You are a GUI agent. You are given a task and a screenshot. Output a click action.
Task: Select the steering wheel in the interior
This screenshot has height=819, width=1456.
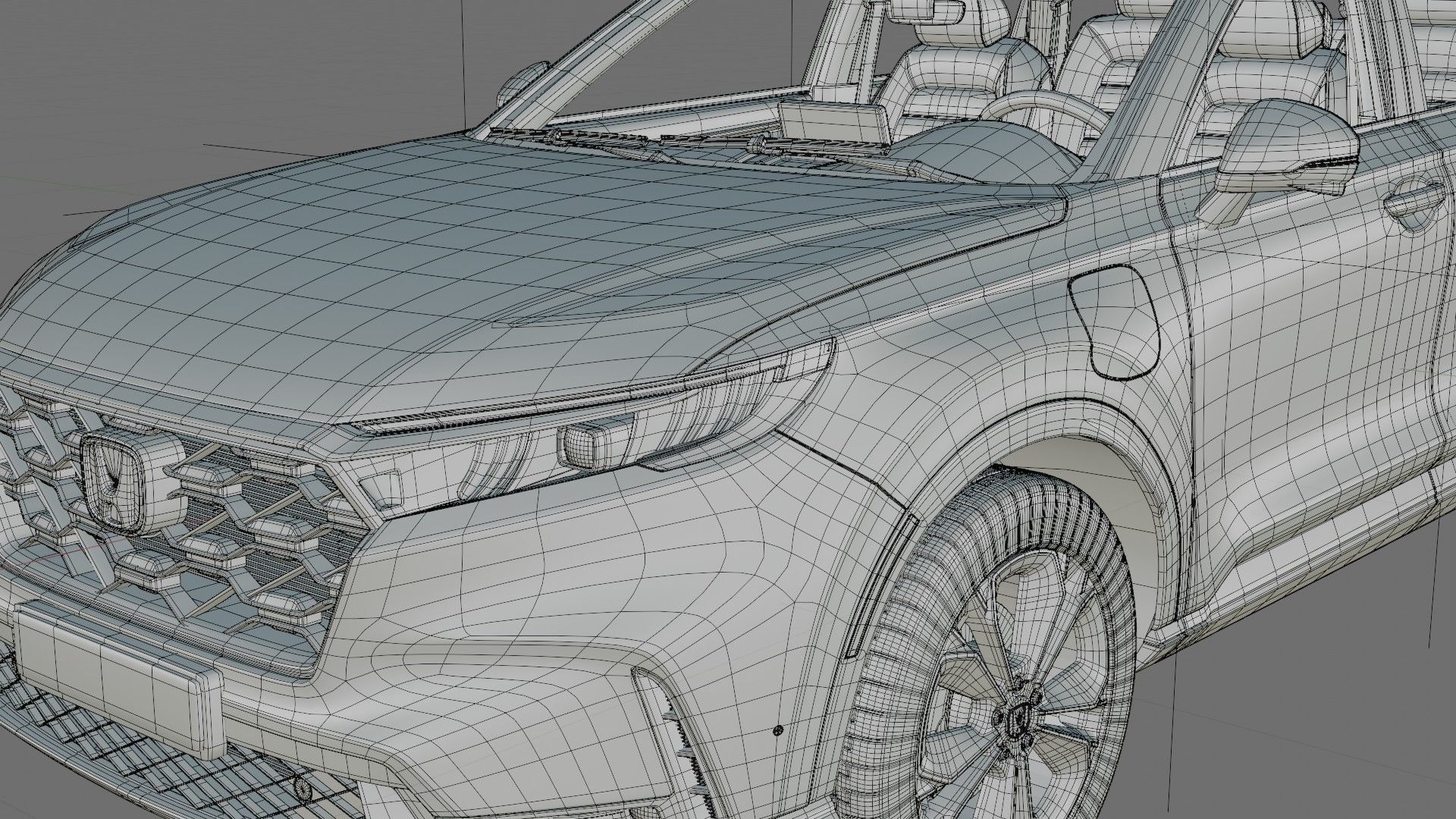(x=1050, y=112)
